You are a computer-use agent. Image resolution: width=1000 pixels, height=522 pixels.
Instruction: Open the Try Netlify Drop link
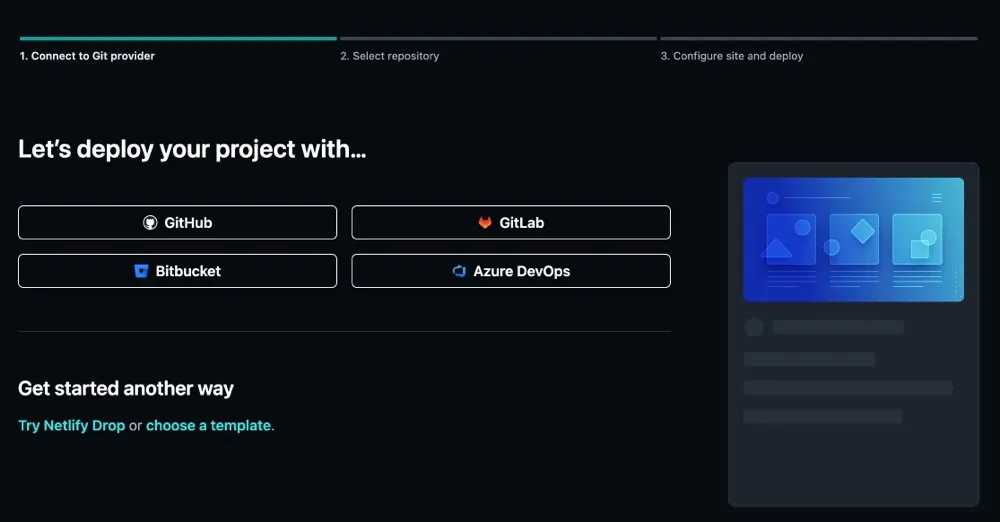[x=71, y=426]
